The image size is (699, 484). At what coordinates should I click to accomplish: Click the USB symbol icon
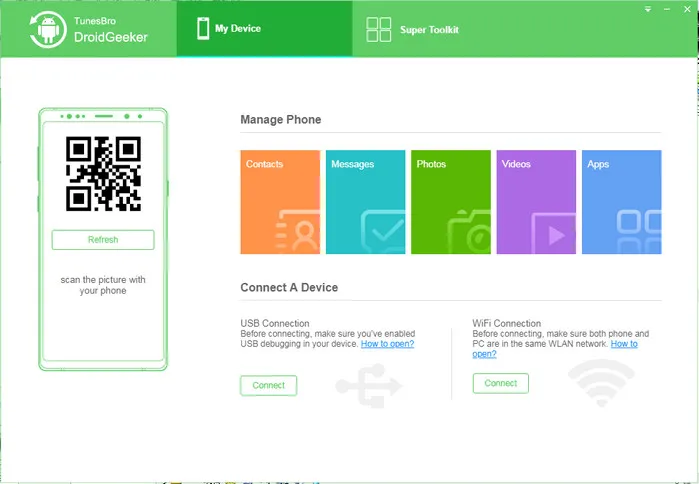coord(369,386)
